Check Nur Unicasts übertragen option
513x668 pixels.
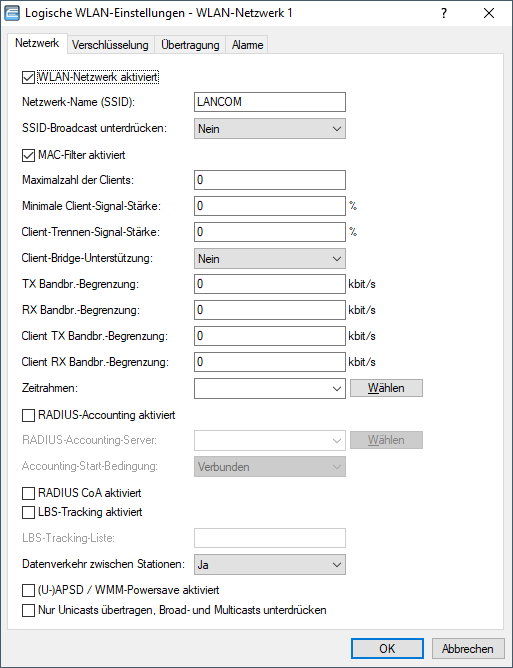[x=29, y=610]
